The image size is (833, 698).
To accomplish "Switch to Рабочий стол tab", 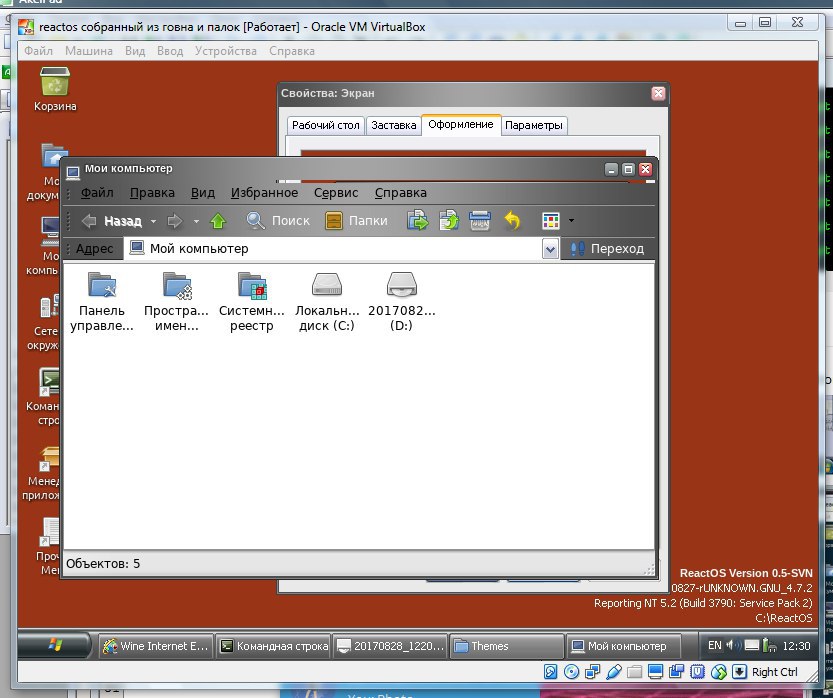I will point(326,125).
